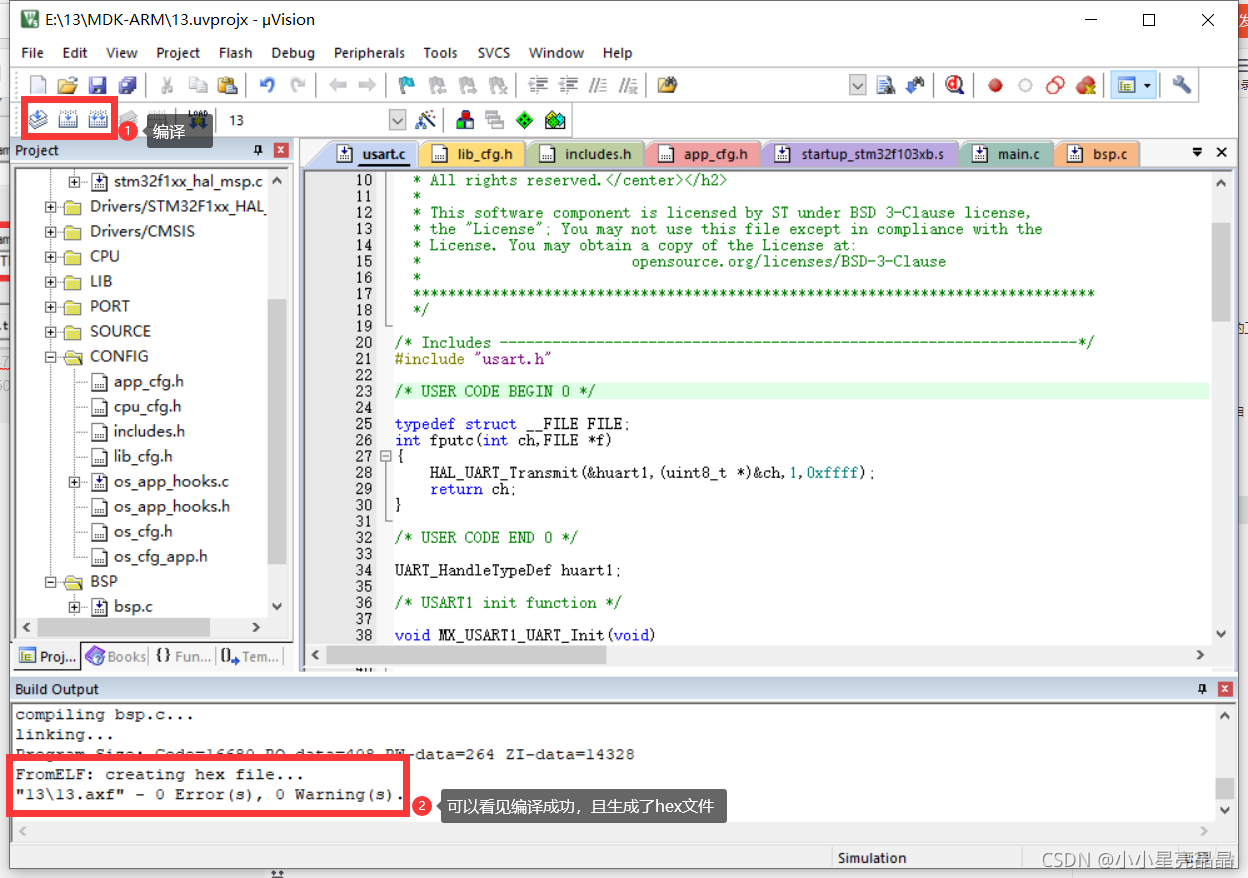Viewport: 1248px width, 878px height.
Task: Switch to the Functions panel tab
Action: point(184,657)
